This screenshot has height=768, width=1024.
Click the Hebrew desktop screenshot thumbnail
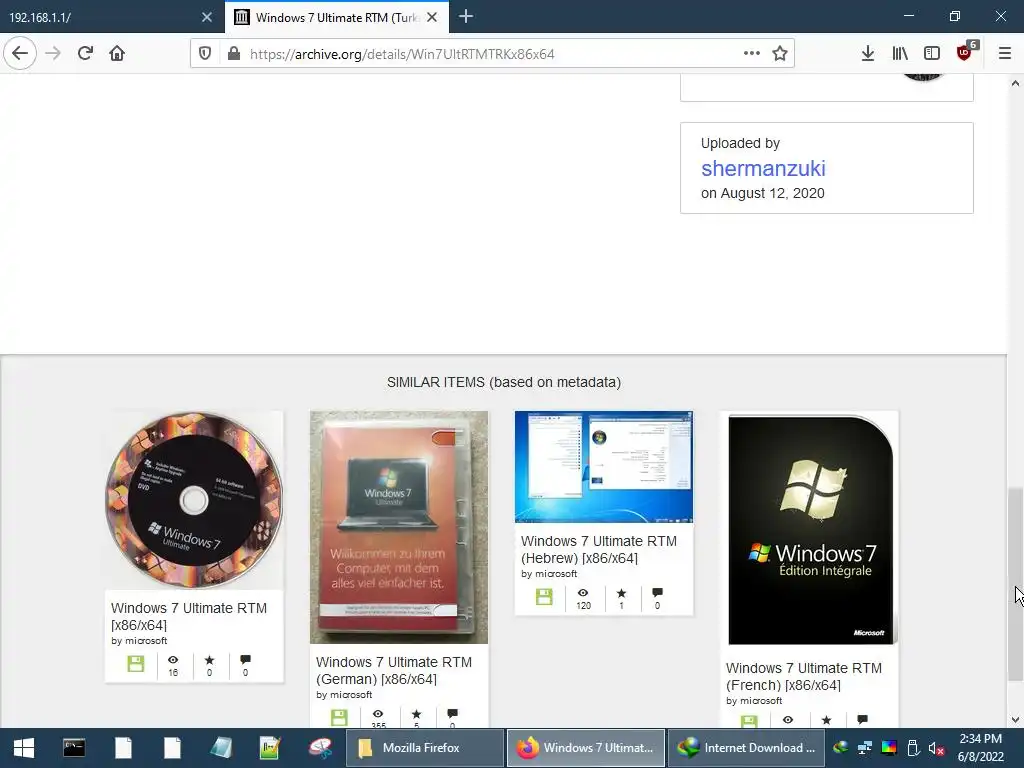coord(604,467)
